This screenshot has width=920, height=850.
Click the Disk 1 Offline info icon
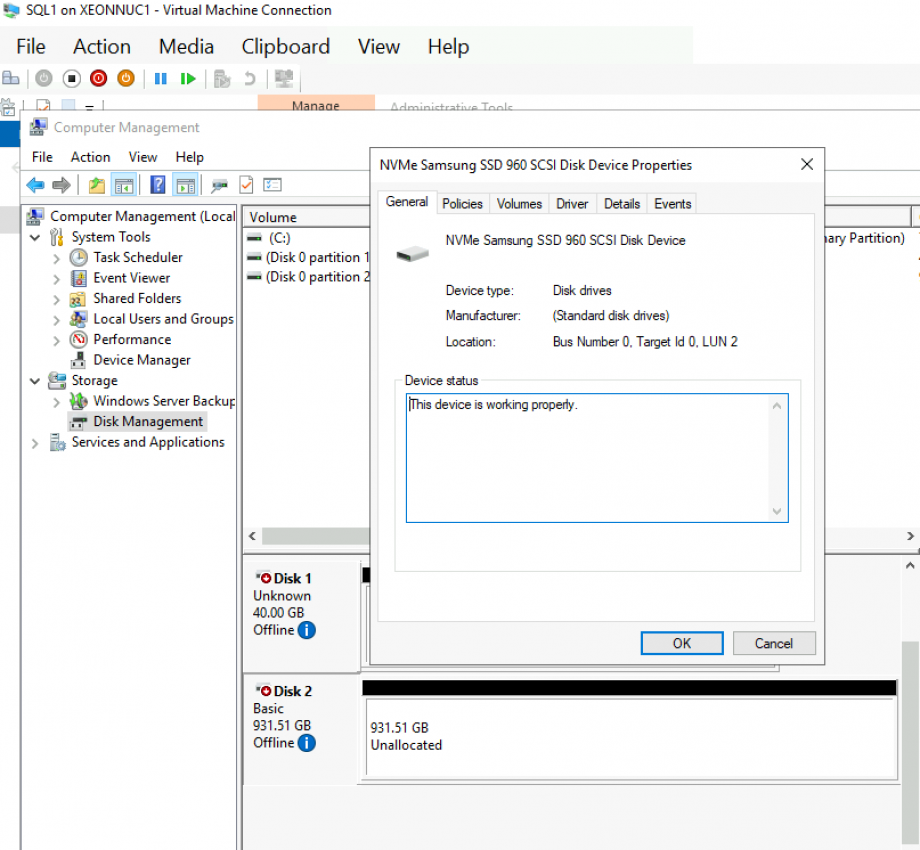[307, 630]
